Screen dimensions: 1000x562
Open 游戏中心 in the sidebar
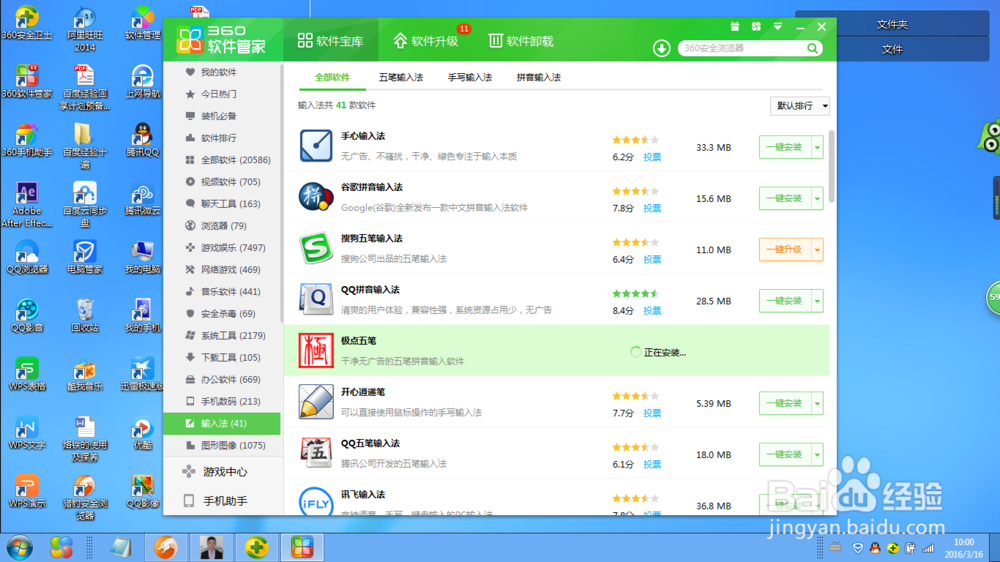click(222, 472)
